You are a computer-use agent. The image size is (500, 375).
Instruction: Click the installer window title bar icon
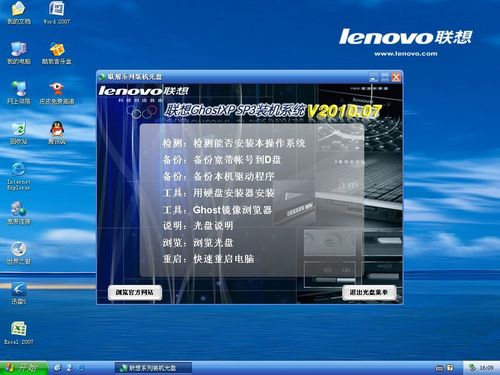pos(102,77)
